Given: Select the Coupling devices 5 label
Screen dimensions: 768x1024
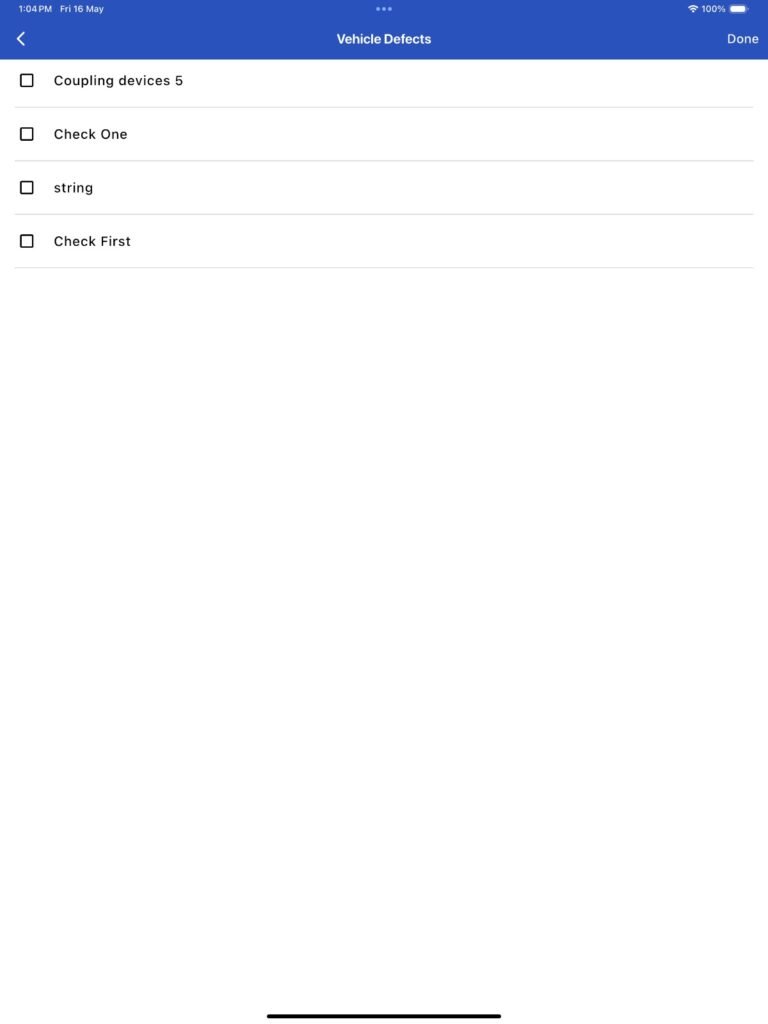Looking at the screenshot, I should (x=118, y=81).
